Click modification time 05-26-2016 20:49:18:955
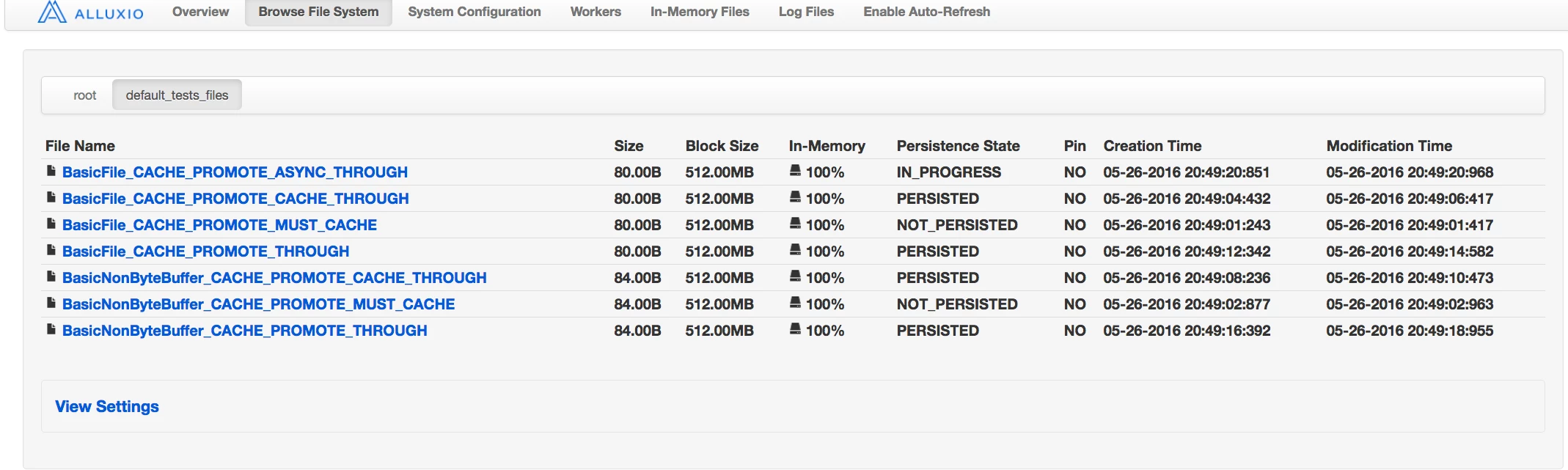 click(x=1410, y=331)
